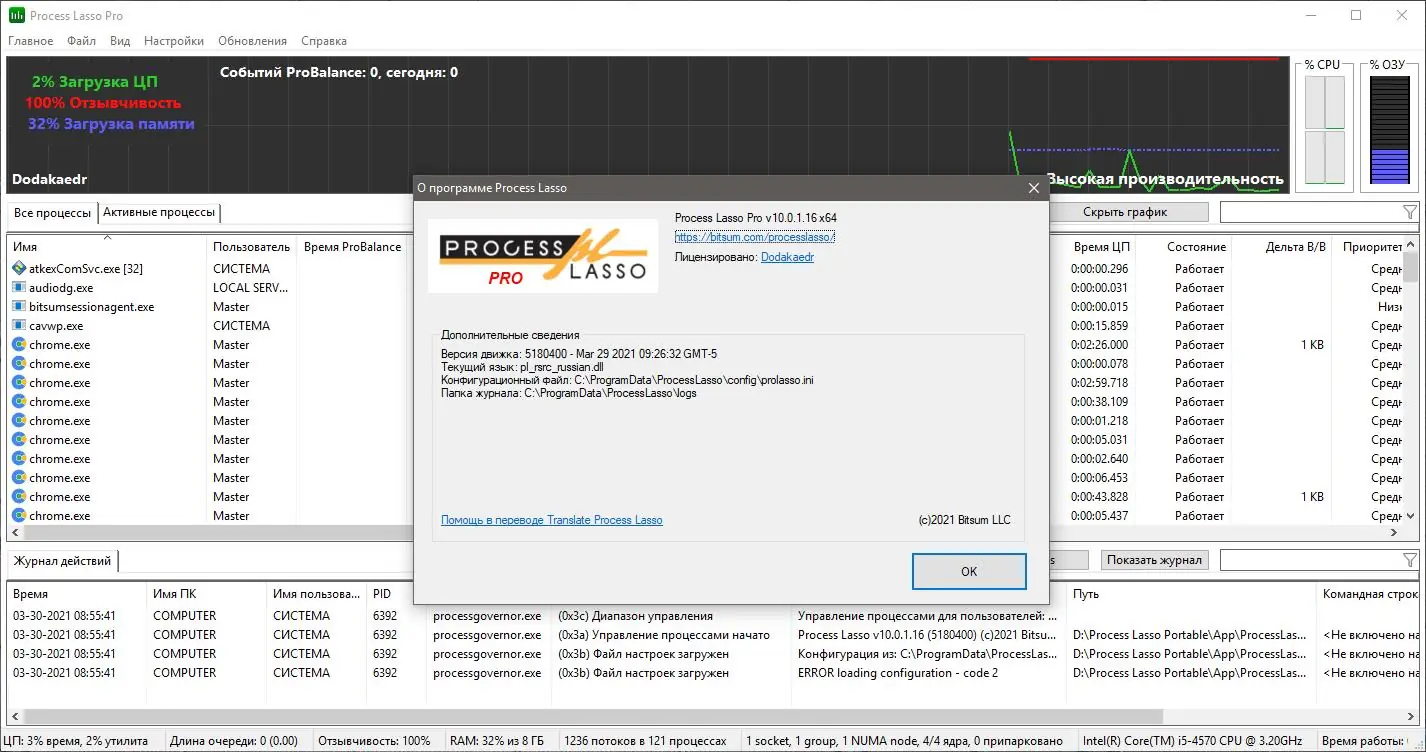Click the 1236 потоков в 121 процессах status entry
The image size is (1426, 752).
pos(645,741)
